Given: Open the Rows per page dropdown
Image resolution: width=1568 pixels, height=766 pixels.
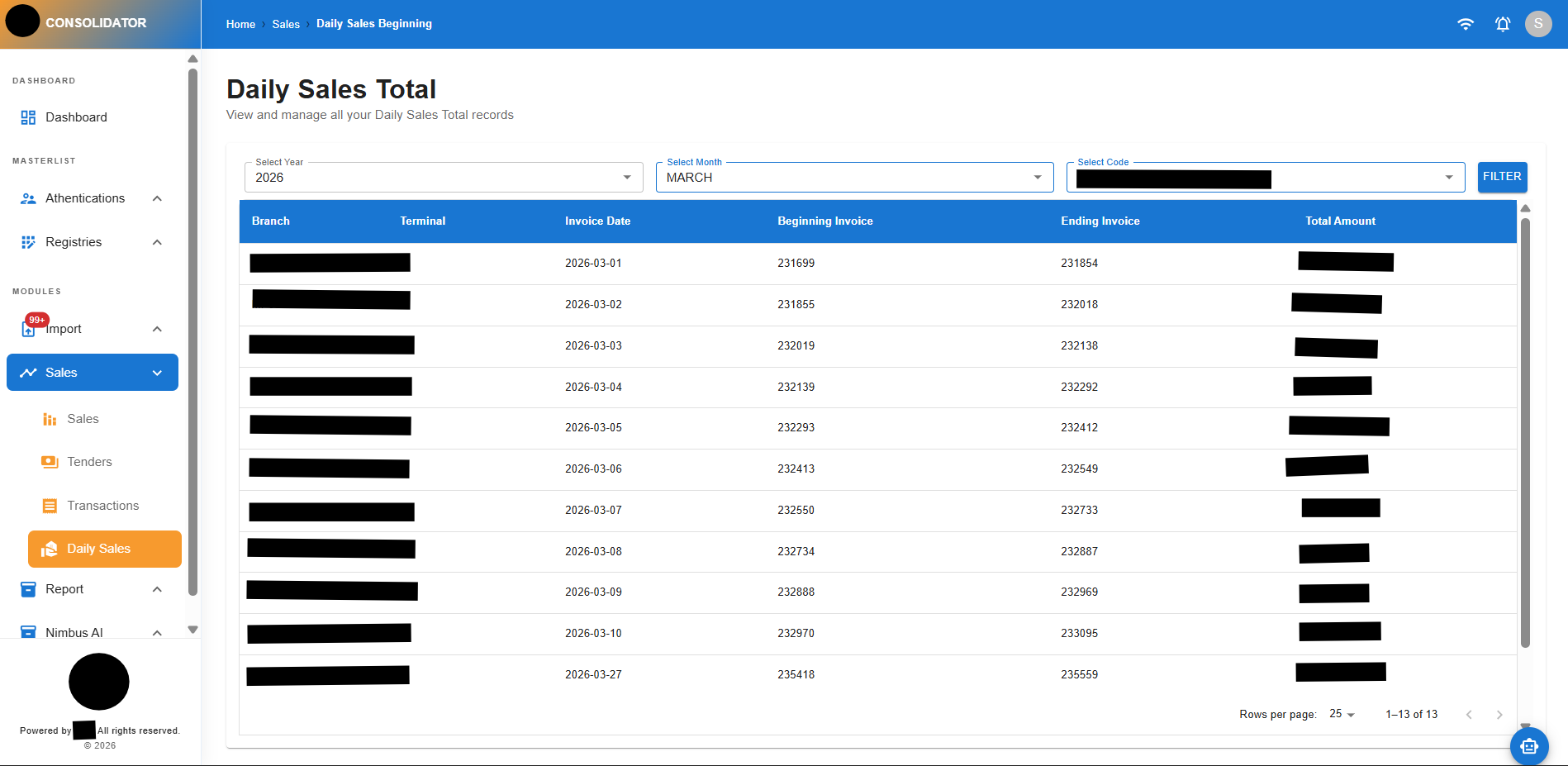Looking at the screenshot, I should tap(1340, 714).
